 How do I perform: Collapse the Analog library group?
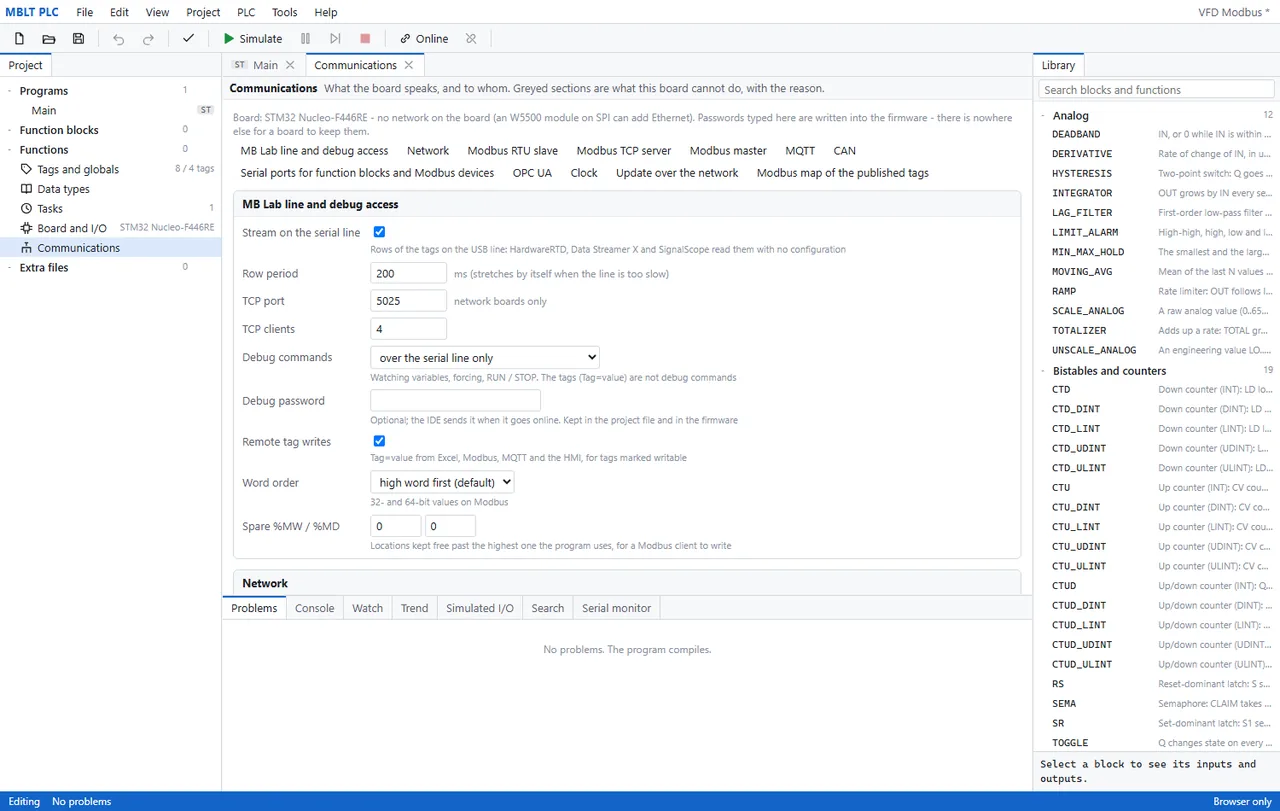point(1043,116)
